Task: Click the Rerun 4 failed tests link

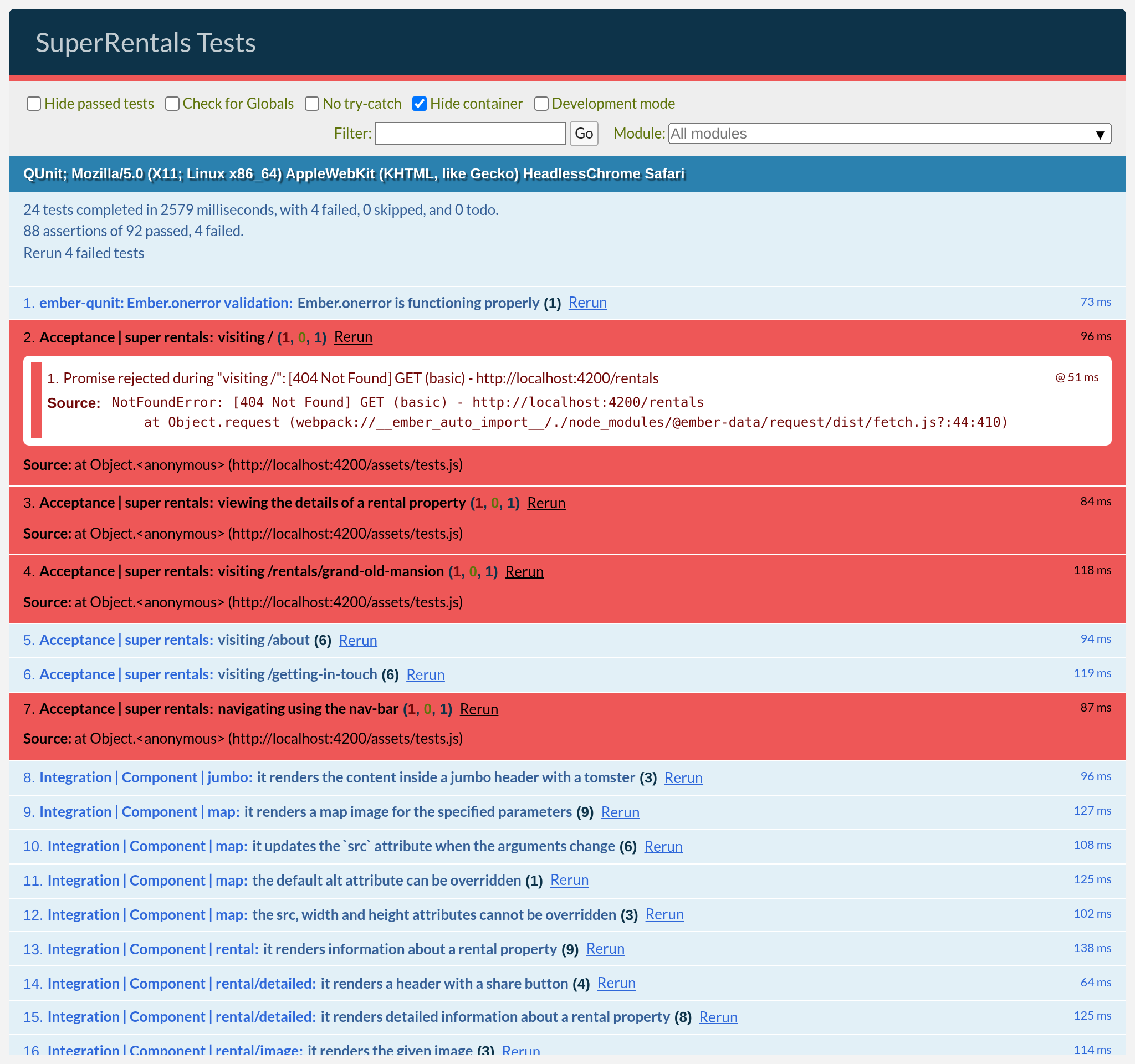Action: tap(83, 253)
